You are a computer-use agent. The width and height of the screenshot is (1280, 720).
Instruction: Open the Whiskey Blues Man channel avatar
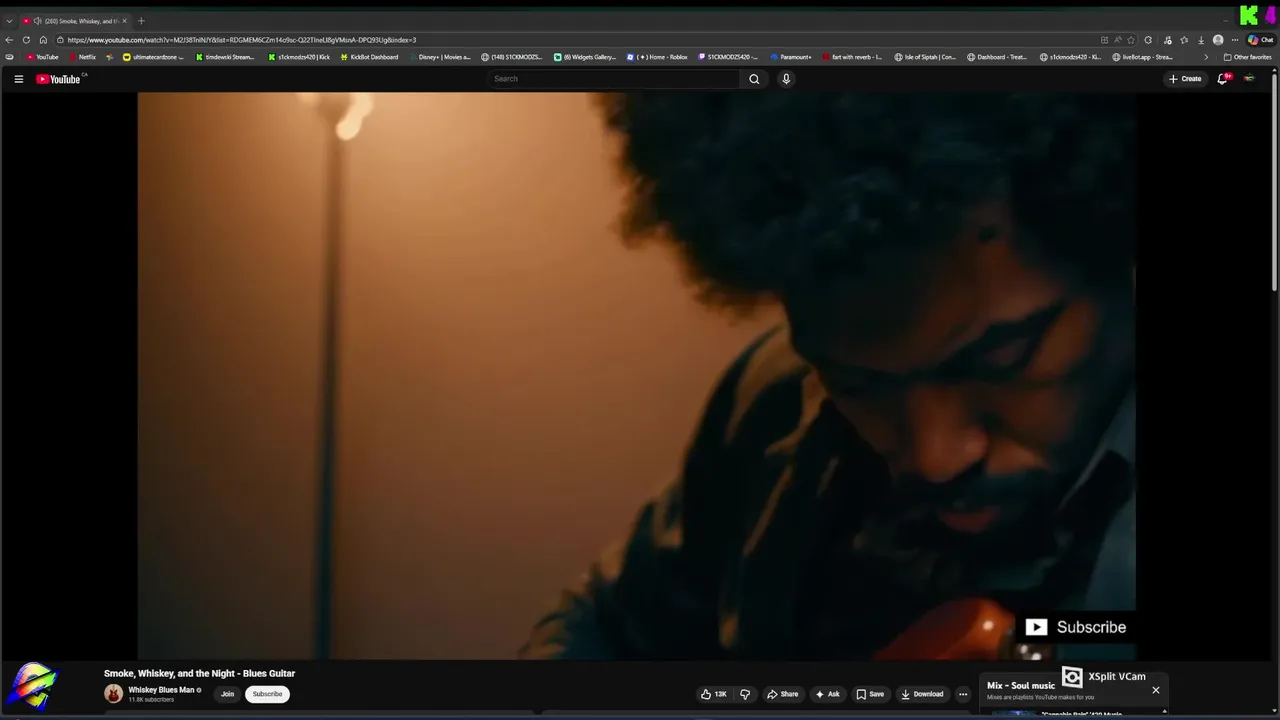113,694
